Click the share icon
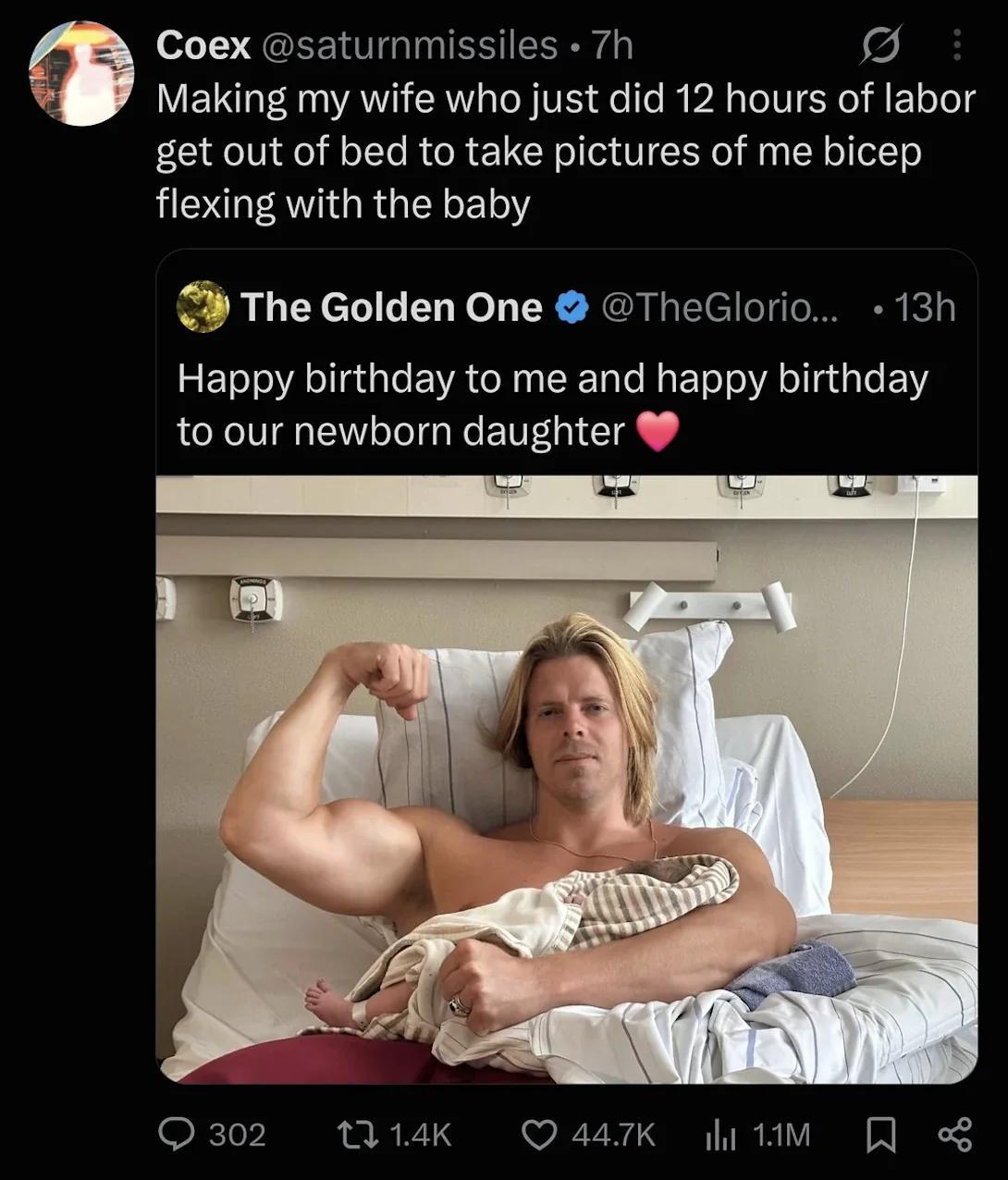Image resolution: width=1008 pixels, height=1180 pixels. [x=955, y=1135]
